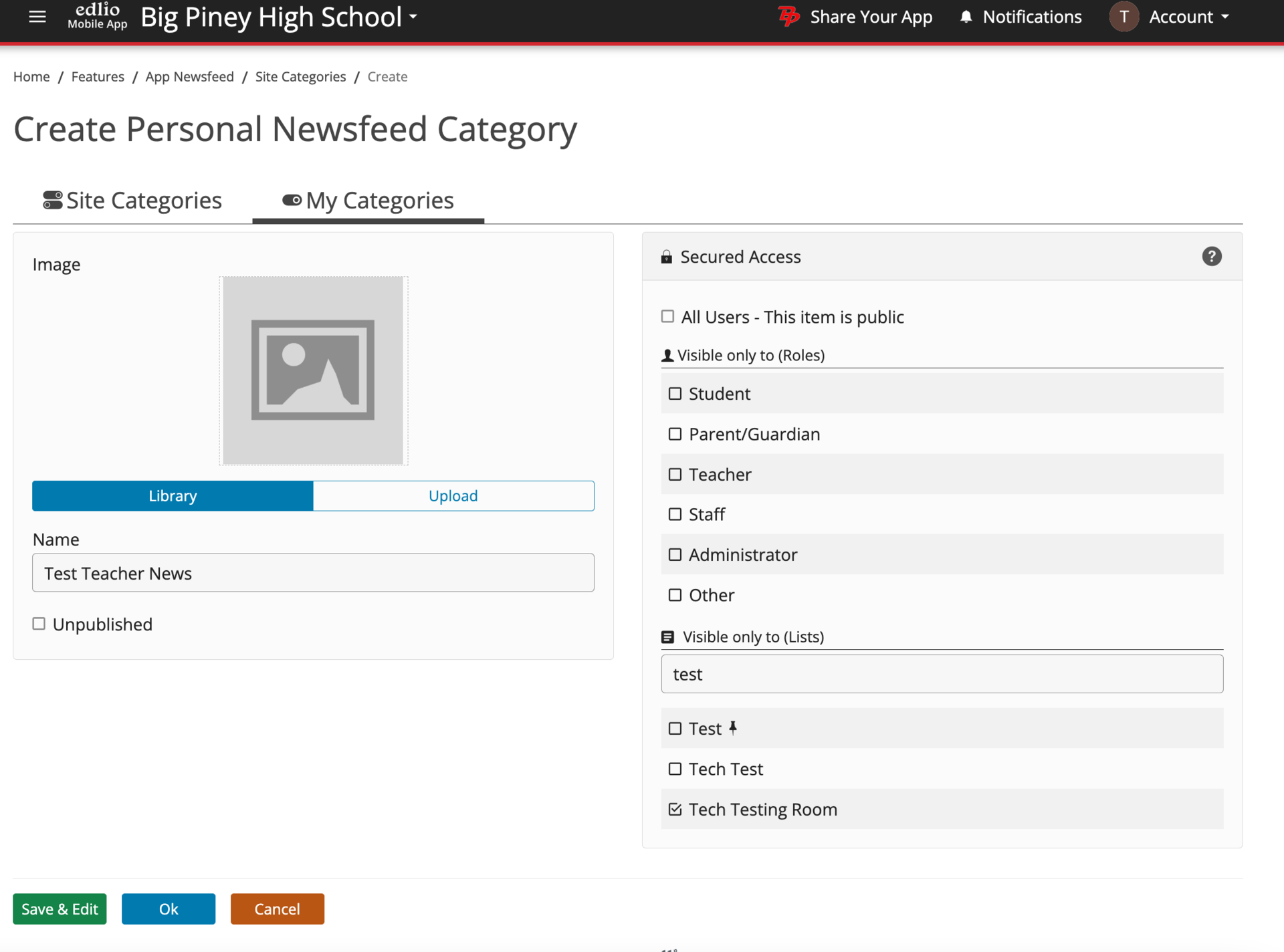
Task: Click the Save & Edit button
Action: point(59,909)
